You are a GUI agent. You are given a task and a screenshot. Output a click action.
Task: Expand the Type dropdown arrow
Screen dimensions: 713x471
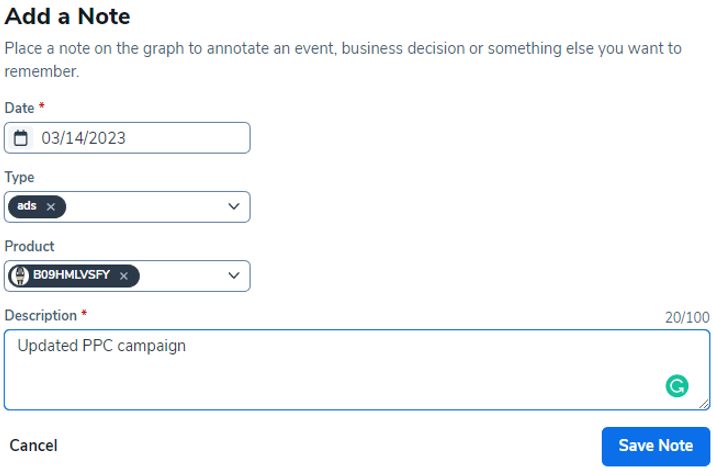(x=234, y=207)
